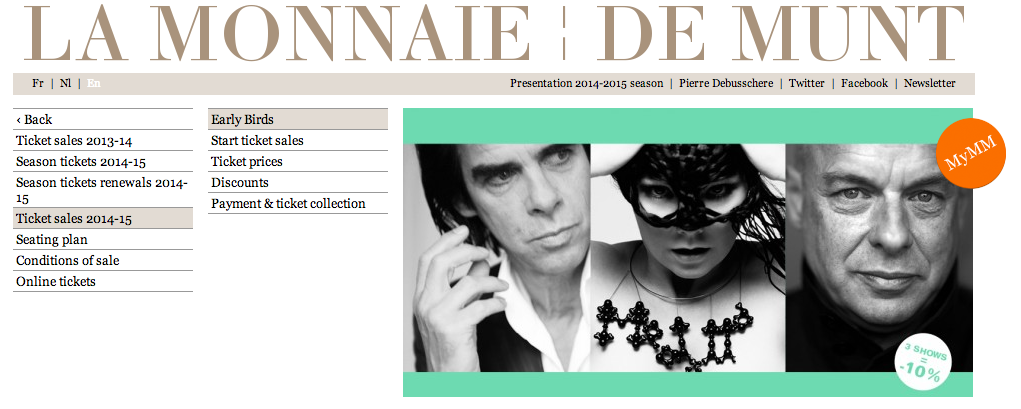
Task: Visit the Twitter link
Action: point(807,83)
